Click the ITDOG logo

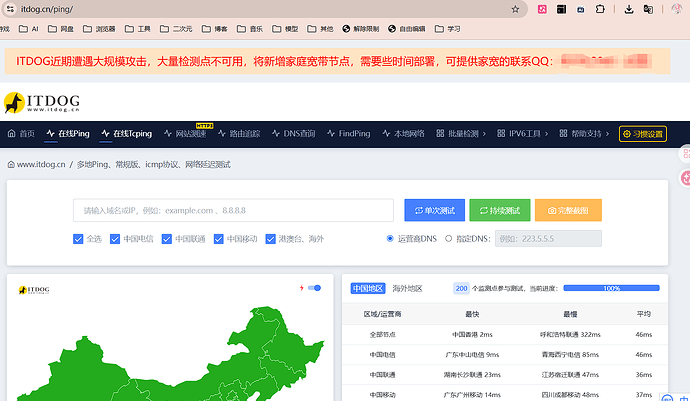(42, 103)
